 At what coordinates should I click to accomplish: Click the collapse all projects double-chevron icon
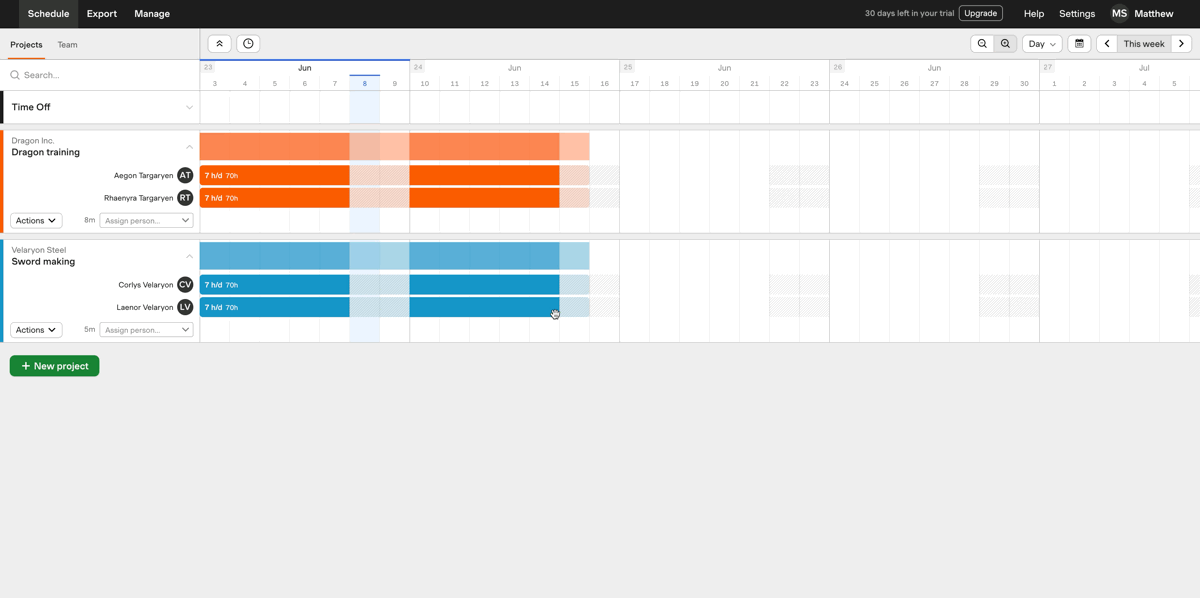tap(219, 44)
